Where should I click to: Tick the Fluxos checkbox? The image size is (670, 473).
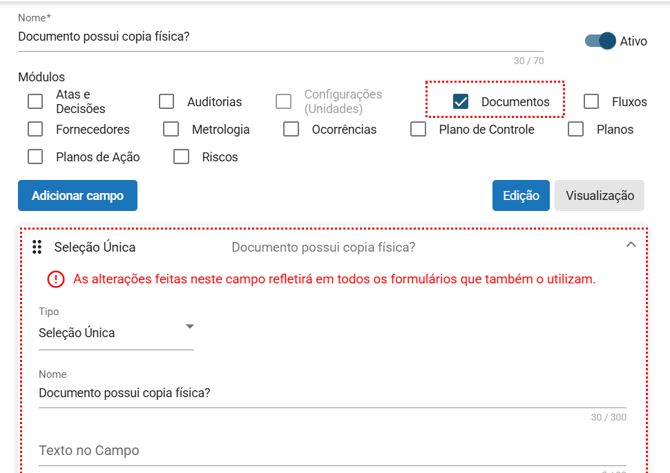coord(591,101)
